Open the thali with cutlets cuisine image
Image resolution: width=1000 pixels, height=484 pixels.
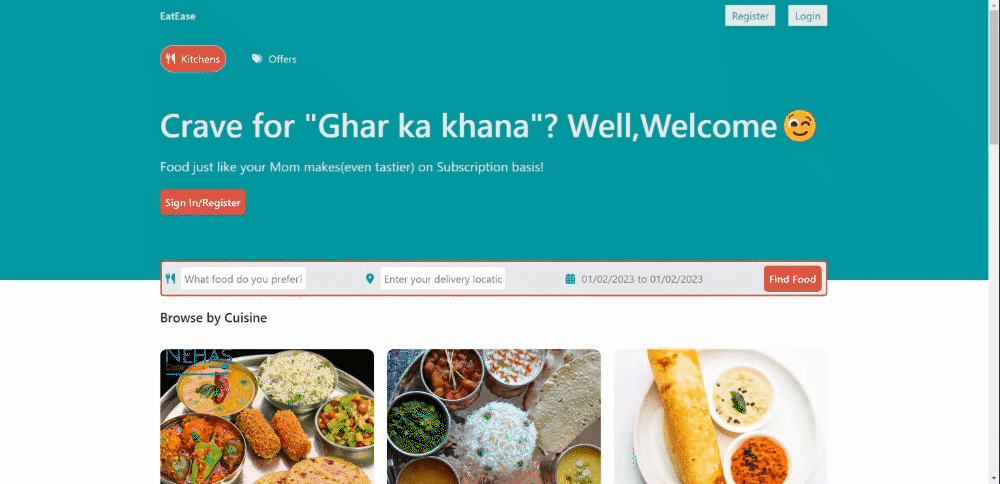click(267, 416)
